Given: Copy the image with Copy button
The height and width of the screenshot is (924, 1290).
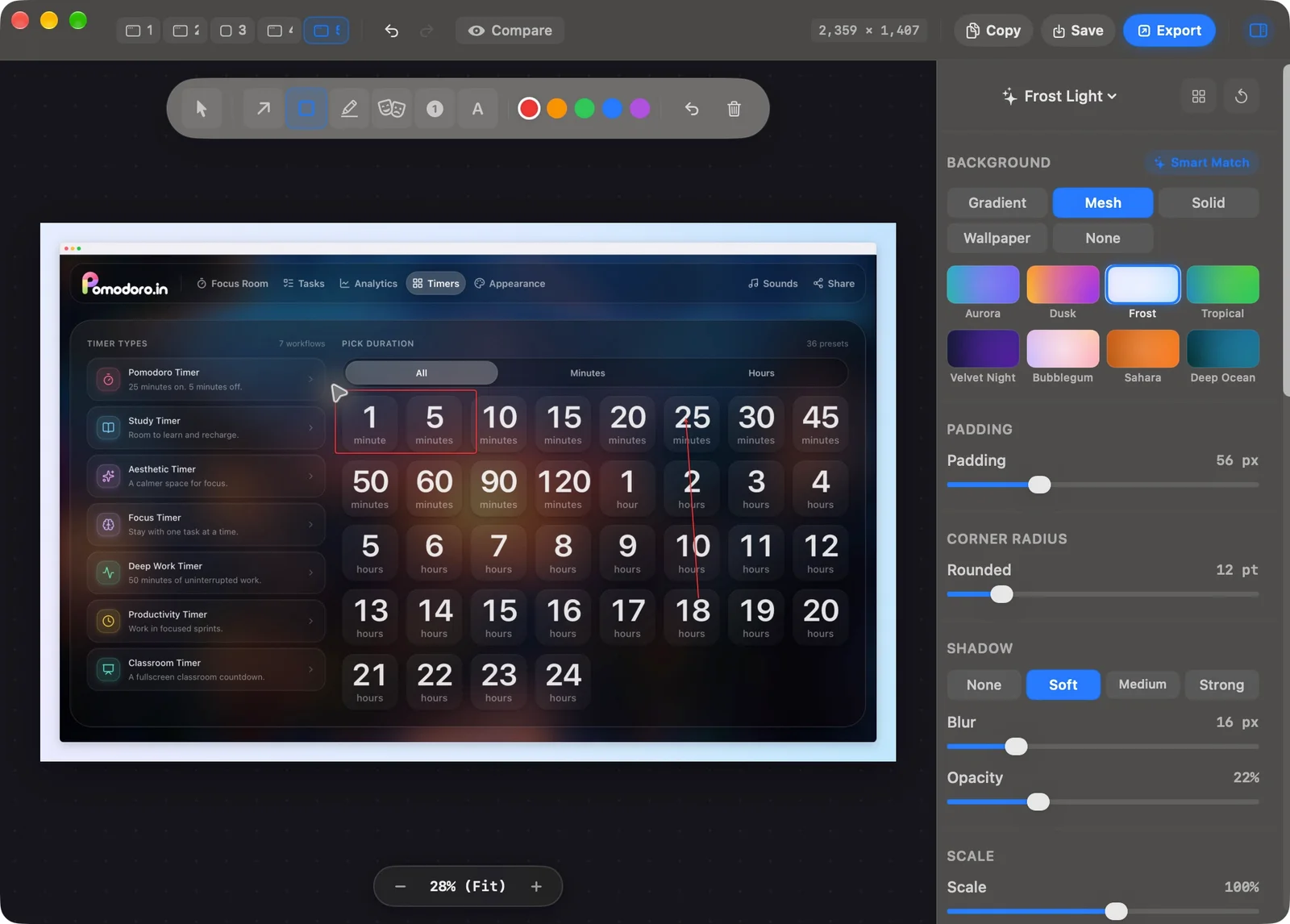Looking at the screenshot, I should (993, 31).
